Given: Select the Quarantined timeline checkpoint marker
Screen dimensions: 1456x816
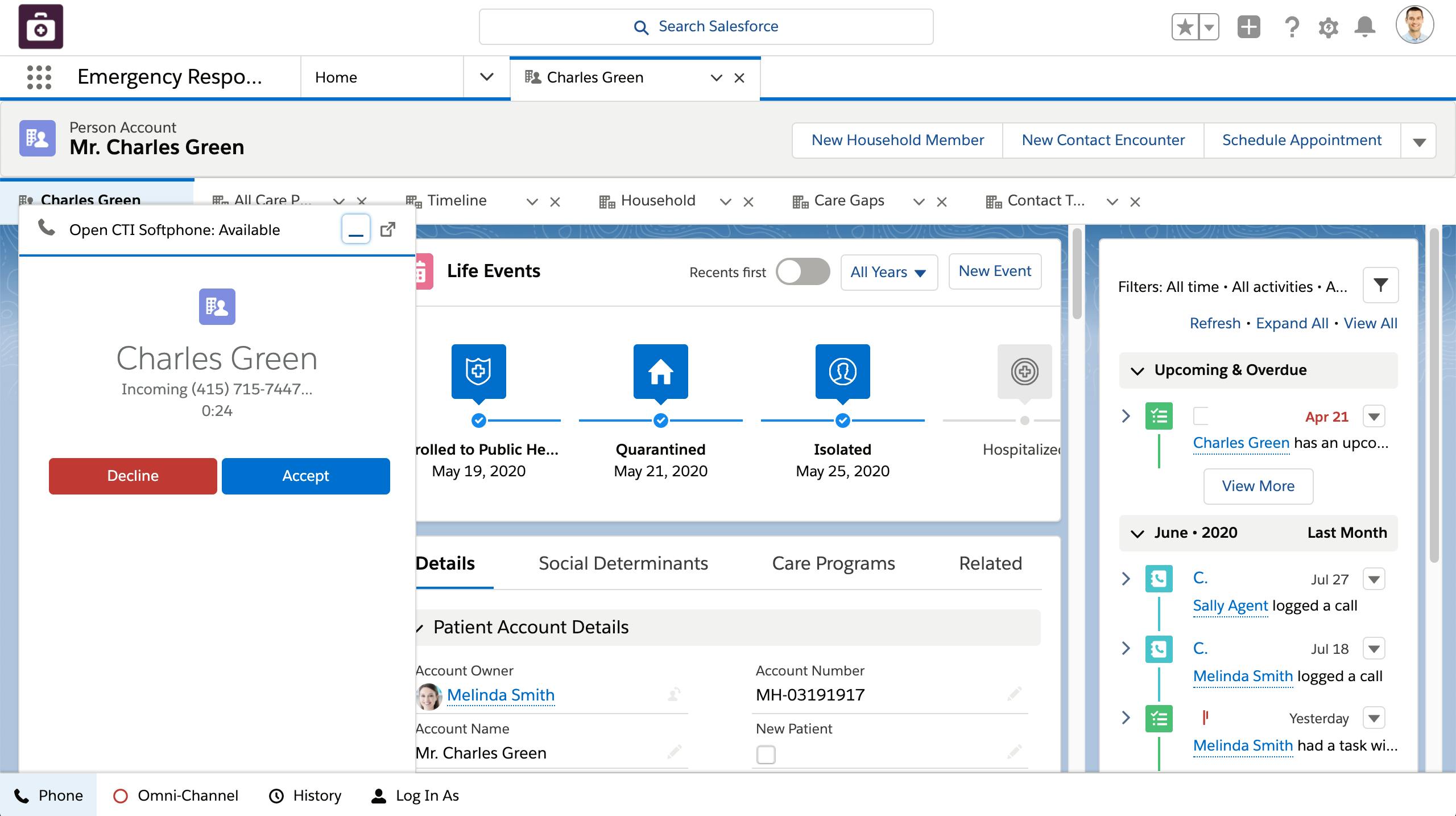Looking at the screenshot, I should [661, 421].
